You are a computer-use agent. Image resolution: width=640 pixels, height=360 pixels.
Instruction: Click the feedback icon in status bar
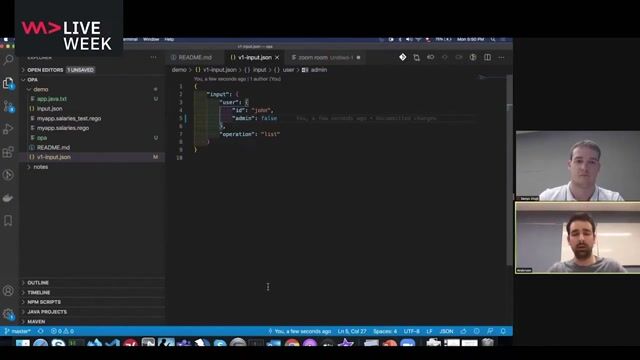pos(490,331)
